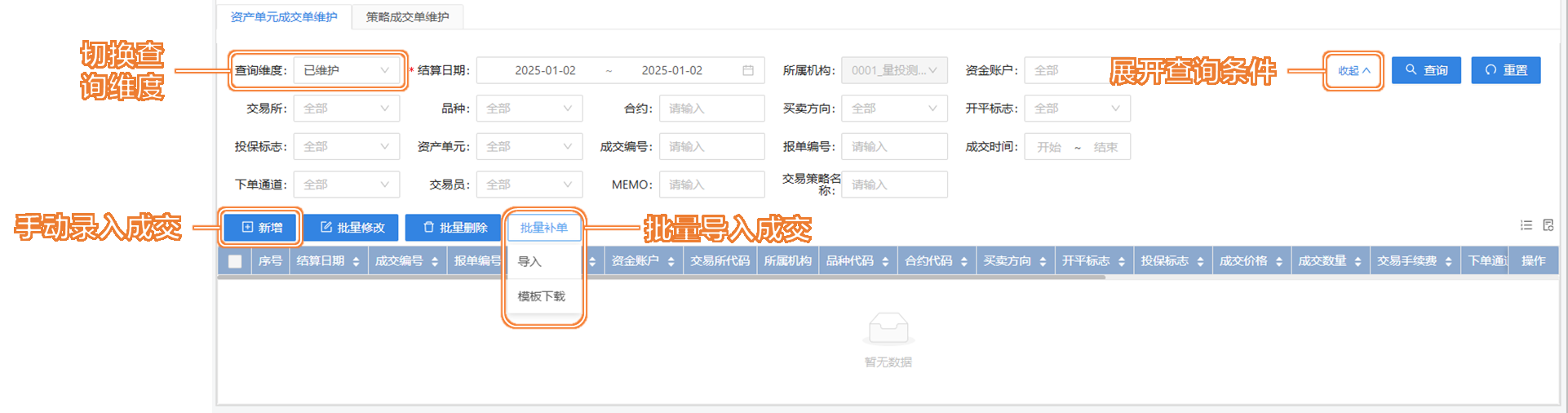
Task: Click the 新增 button
Action: [x=261, y=228]
